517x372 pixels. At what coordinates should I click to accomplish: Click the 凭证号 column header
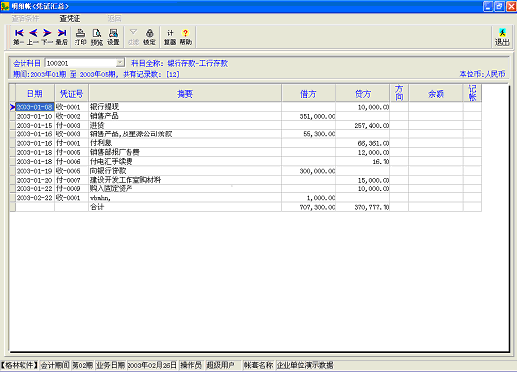tap(71, 94)
